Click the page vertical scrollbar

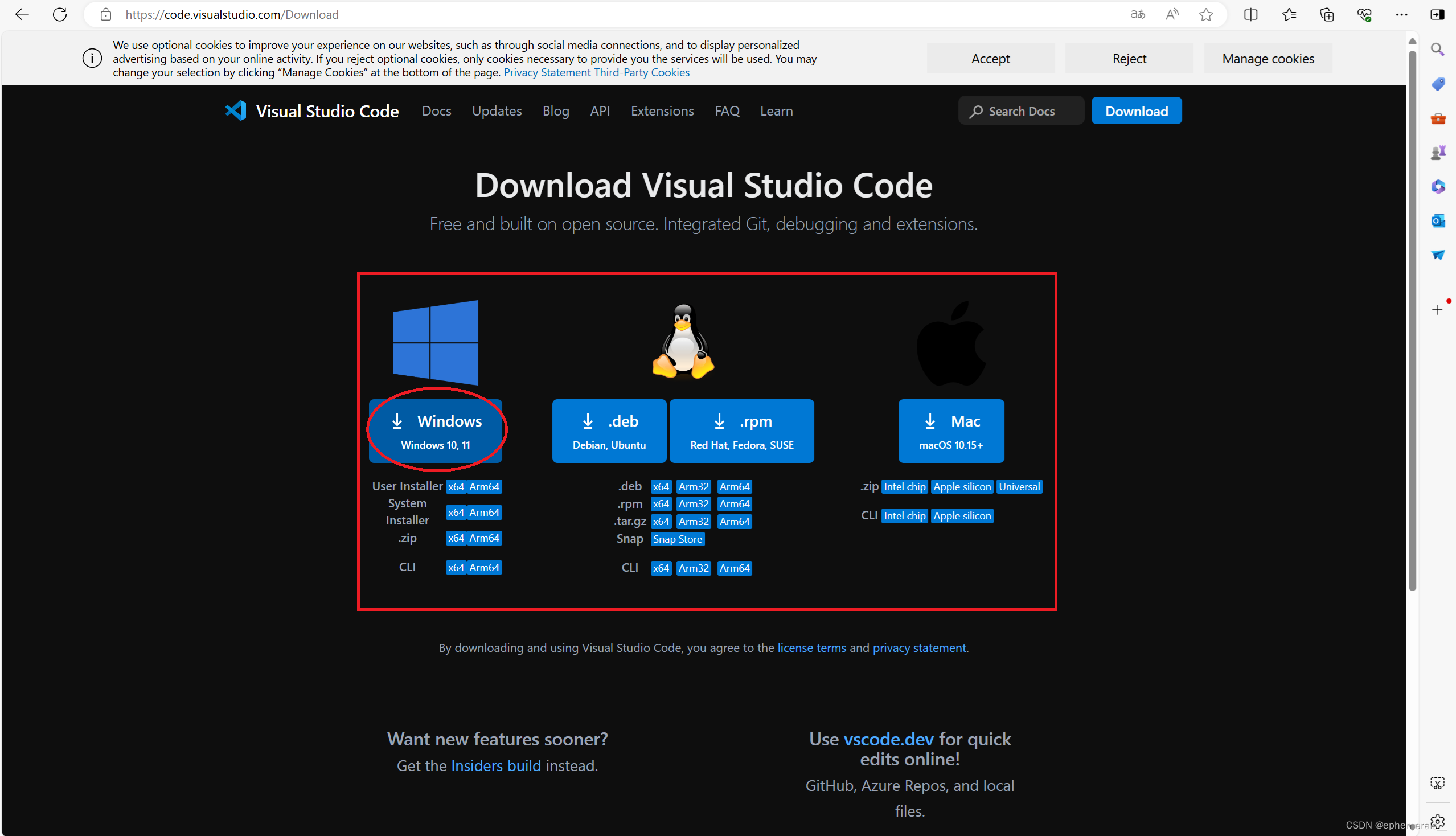(x=1412, y=316)
